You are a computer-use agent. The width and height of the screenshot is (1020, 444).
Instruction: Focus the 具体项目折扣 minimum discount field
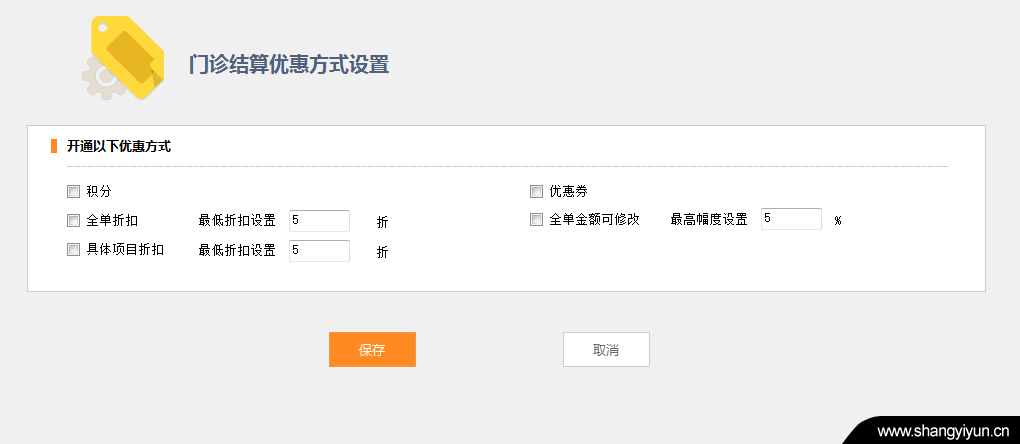[x=319, y=250]
